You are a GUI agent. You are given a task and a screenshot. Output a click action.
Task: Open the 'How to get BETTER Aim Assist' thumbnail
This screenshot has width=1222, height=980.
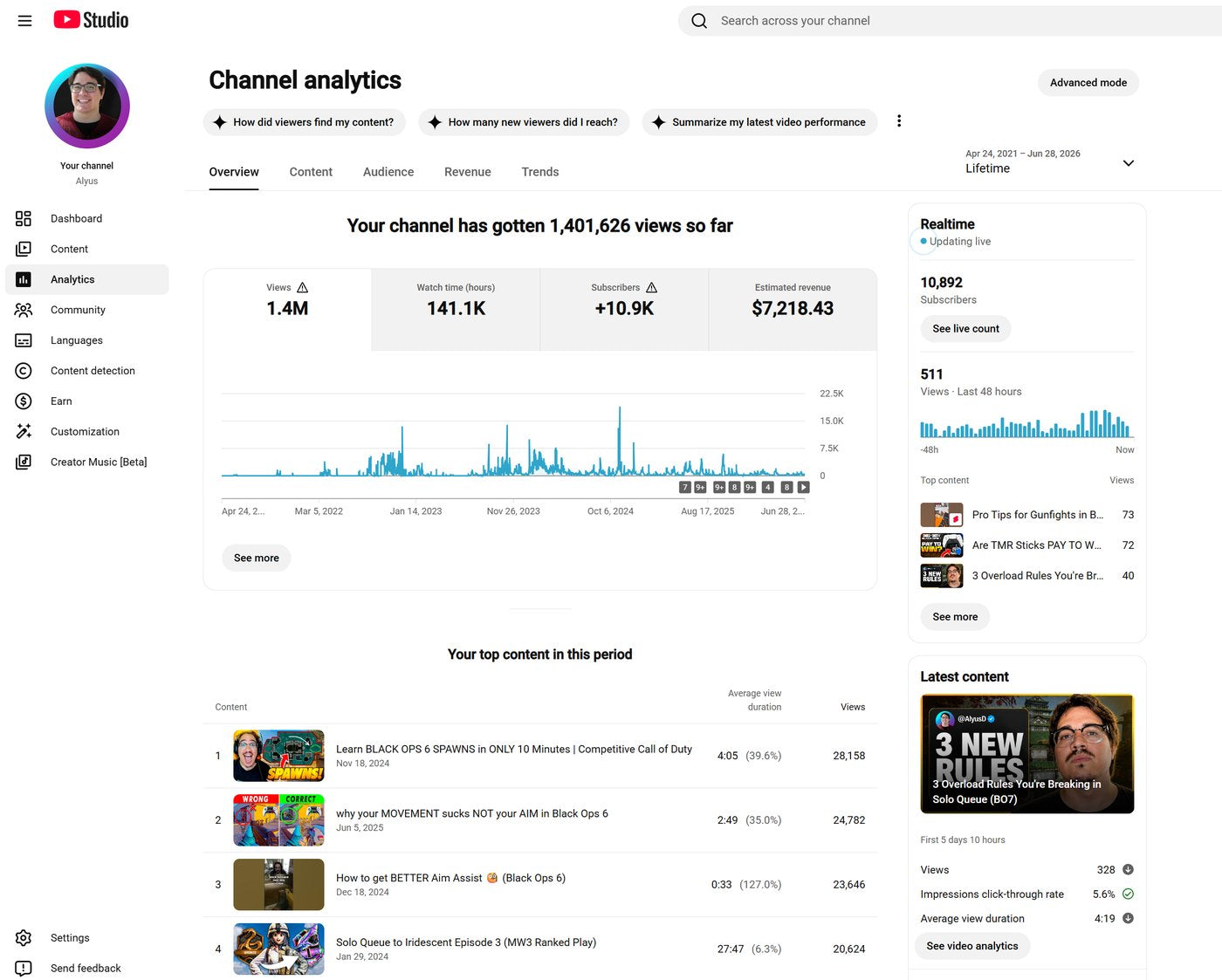(x=278, y=885)
